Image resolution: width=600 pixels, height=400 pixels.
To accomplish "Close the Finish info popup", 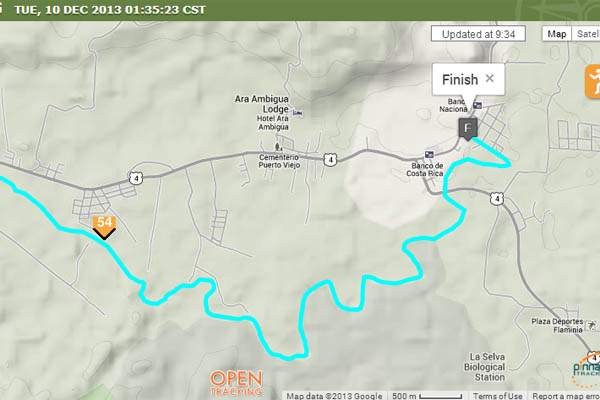I will tap(489, 78).
